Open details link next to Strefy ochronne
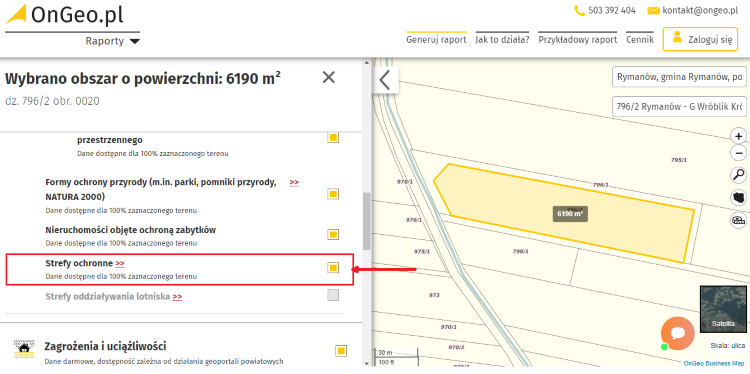The width and height of the screenshot is (750, 374). point(120,264)
